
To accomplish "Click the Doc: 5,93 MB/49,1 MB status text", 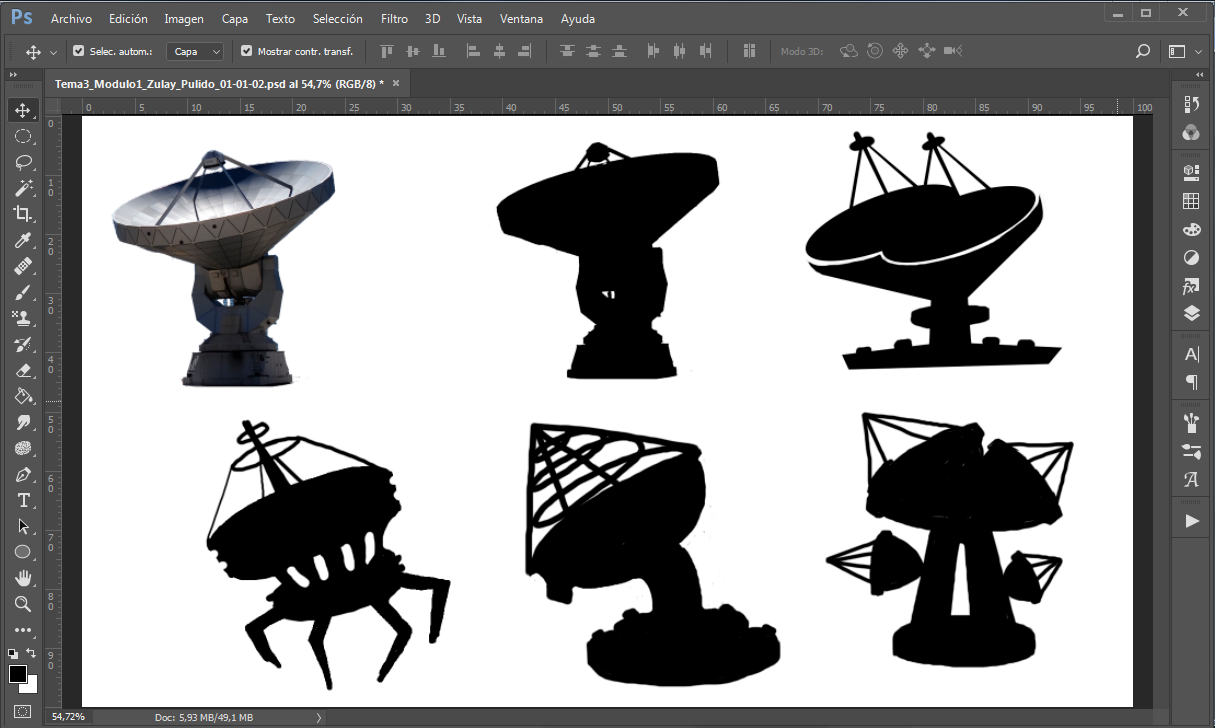I will pyautogui.click(x=205, y=717).
